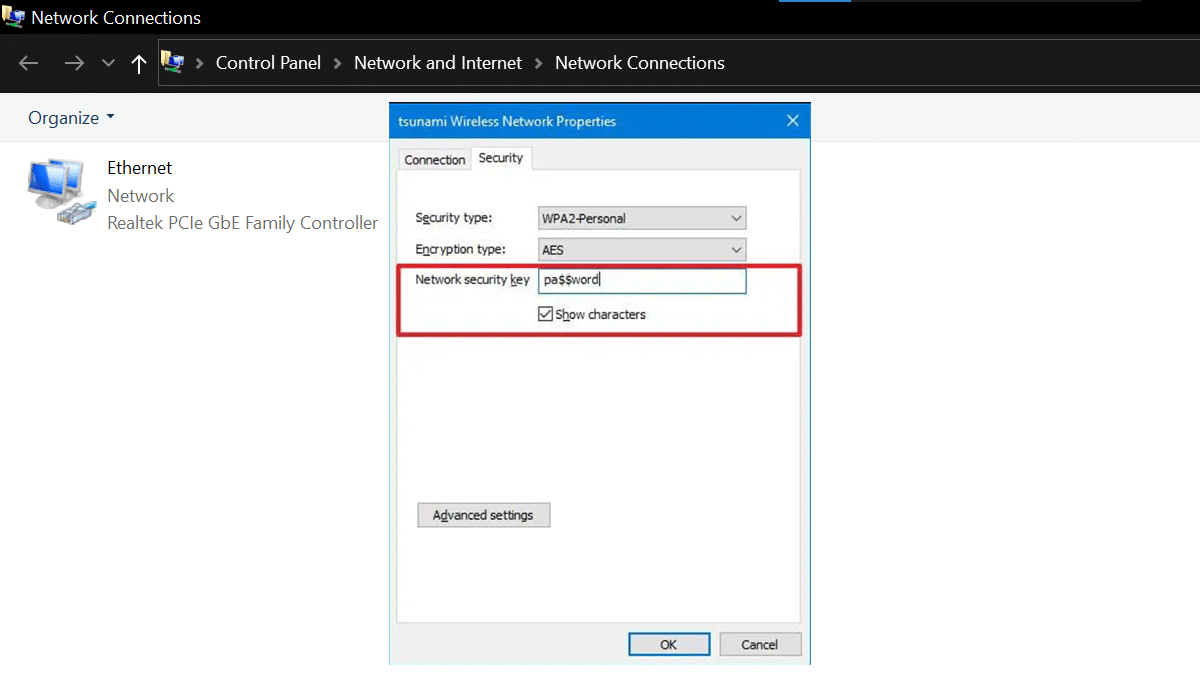Click the Network security key field
1200x675 pixels.
(642, 280)
